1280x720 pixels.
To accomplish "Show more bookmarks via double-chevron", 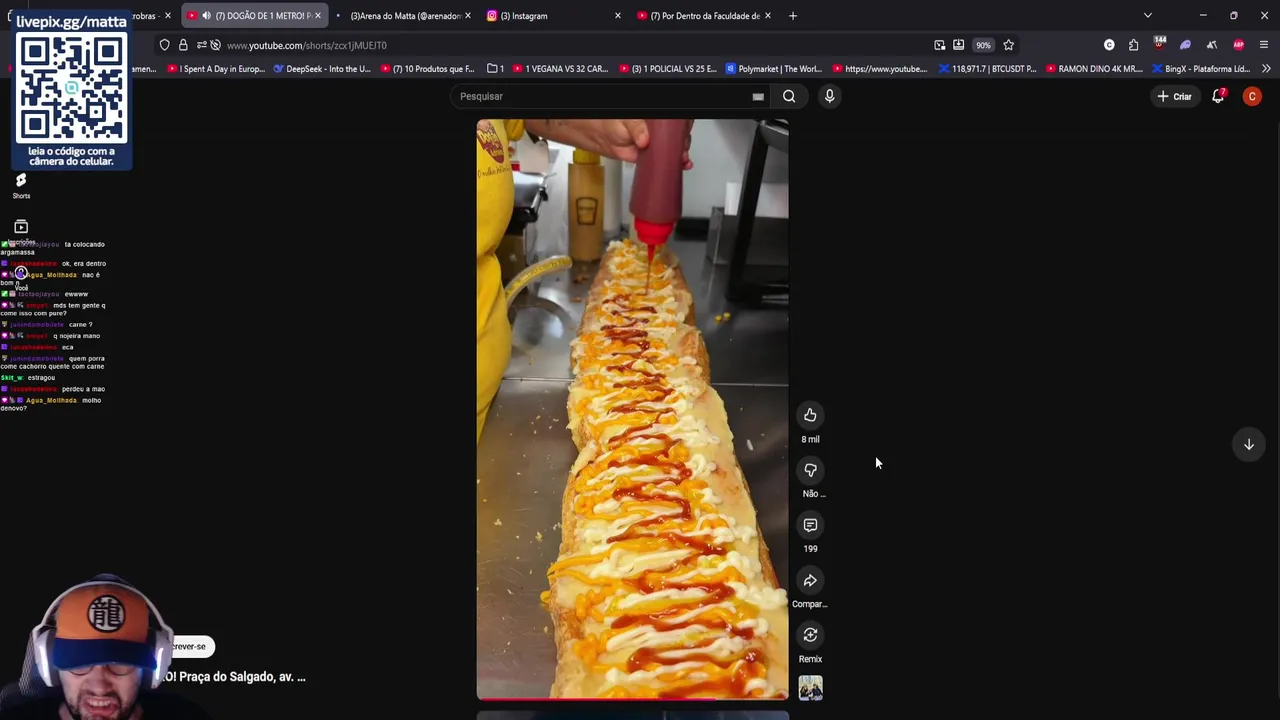I will (1266, 69).
